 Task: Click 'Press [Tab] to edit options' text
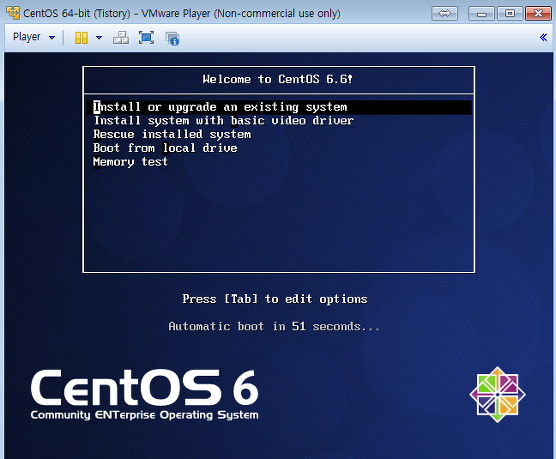[275, 299]
